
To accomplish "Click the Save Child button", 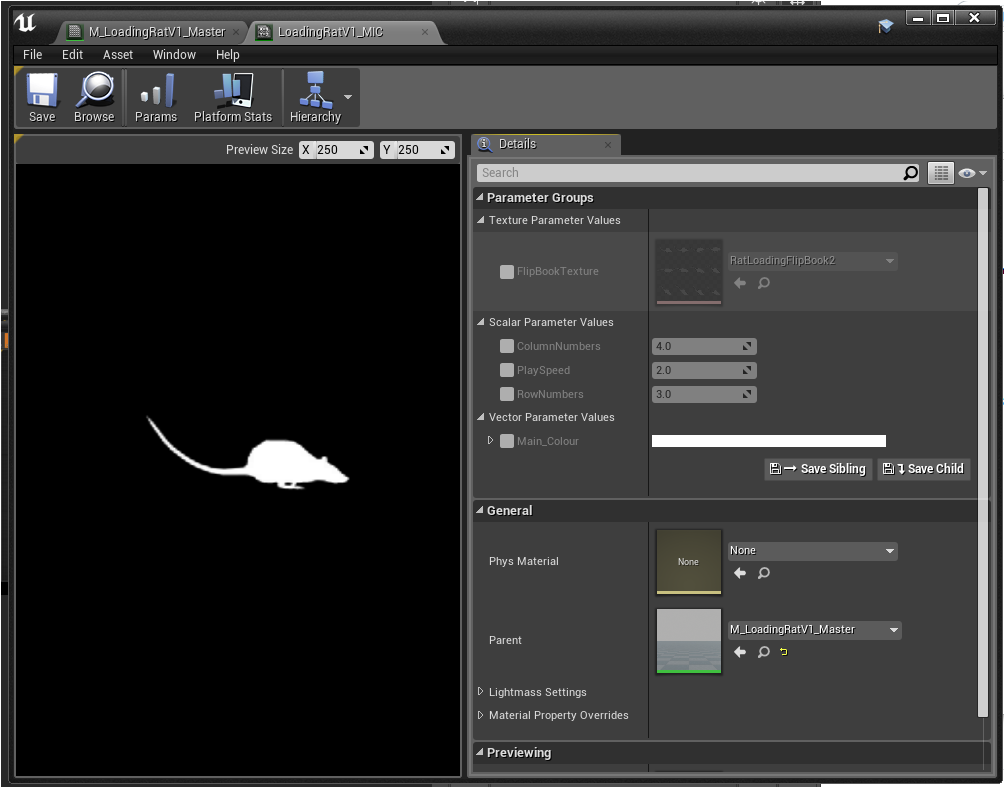I will [924, 469].
